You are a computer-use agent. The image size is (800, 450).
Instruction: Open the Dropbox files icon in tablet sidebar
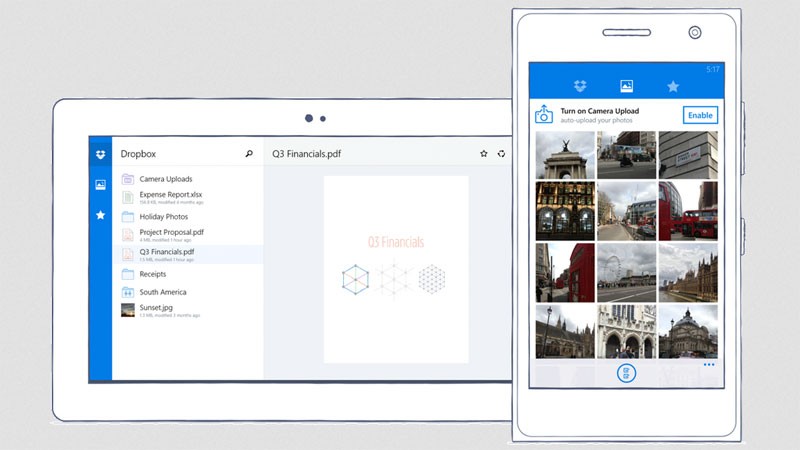click(100, 154)
